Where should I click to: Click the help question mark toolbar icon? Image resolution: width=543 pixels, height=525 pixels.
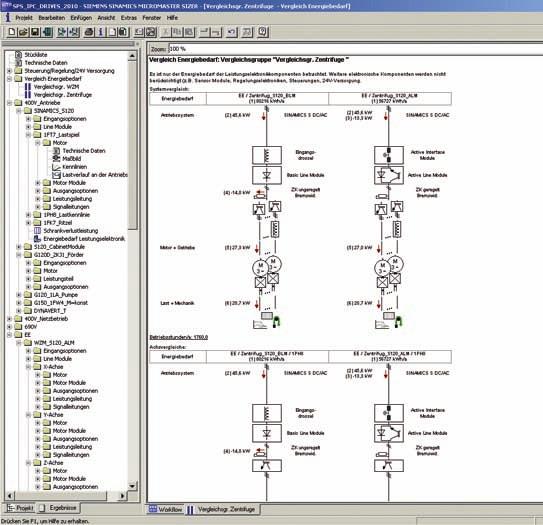pyautogui.click(x=262, y=32)
